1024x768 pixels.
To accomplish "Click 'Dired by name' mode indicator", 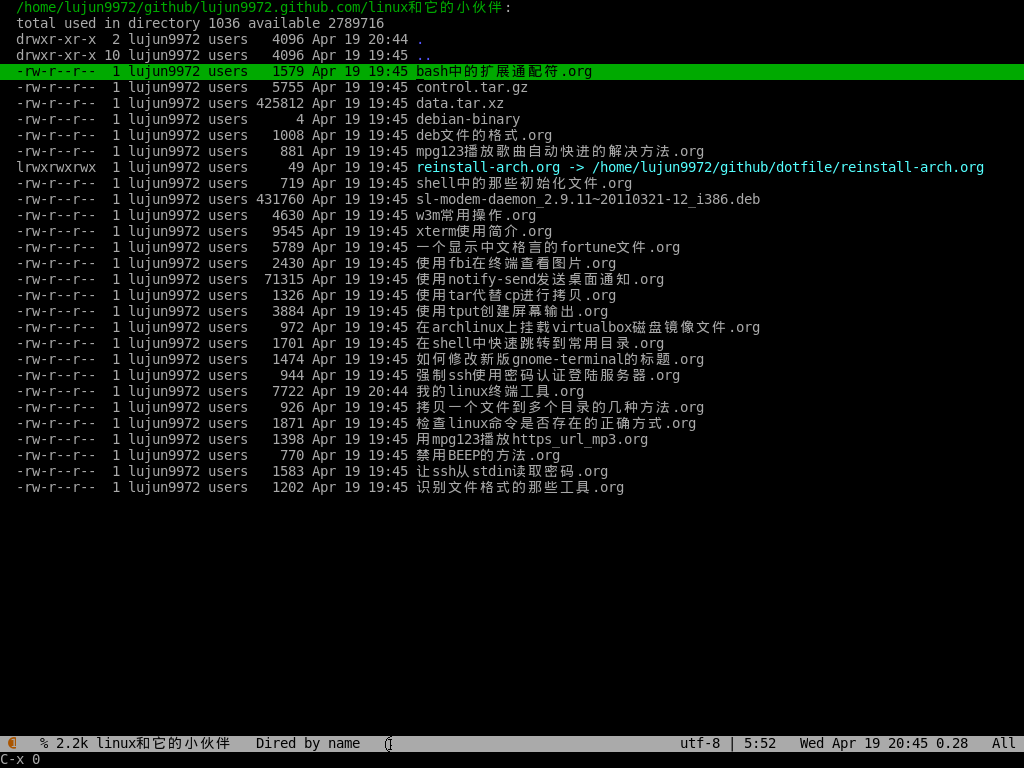I will pos(307,743).
